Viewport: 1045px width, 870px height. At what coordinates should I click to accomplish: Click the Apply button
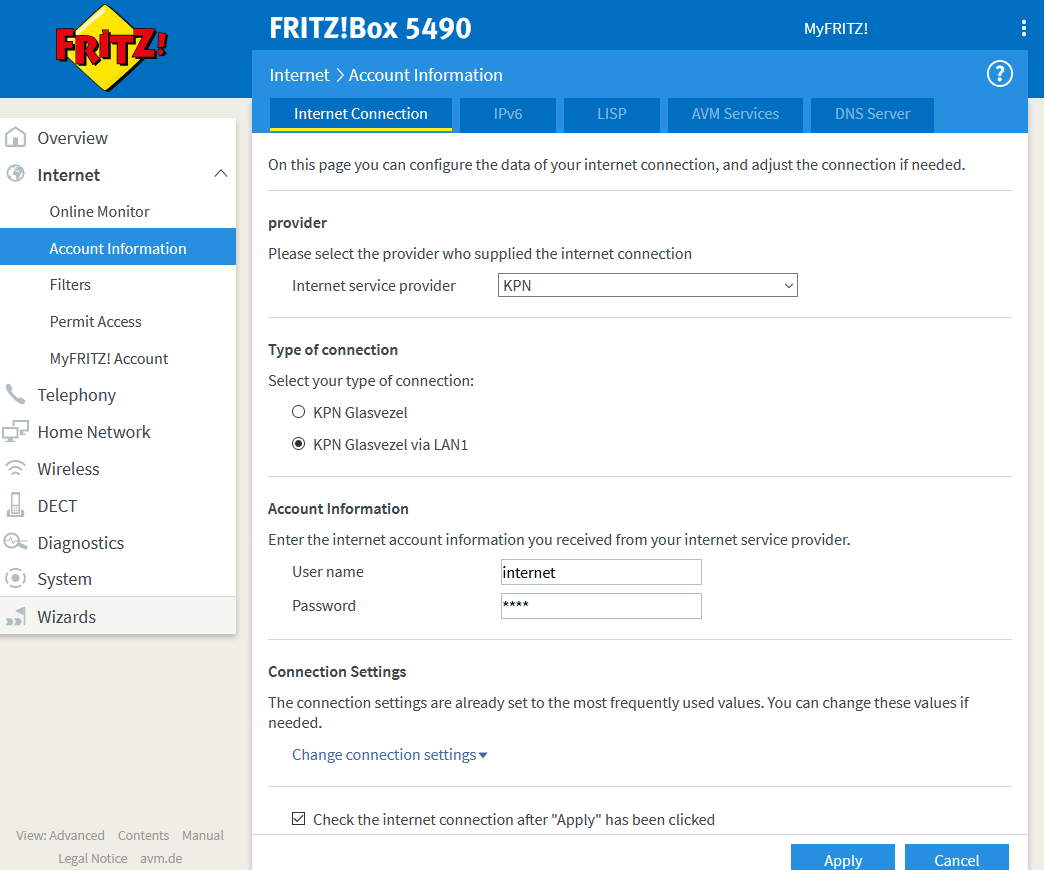(x=842, y=859)
